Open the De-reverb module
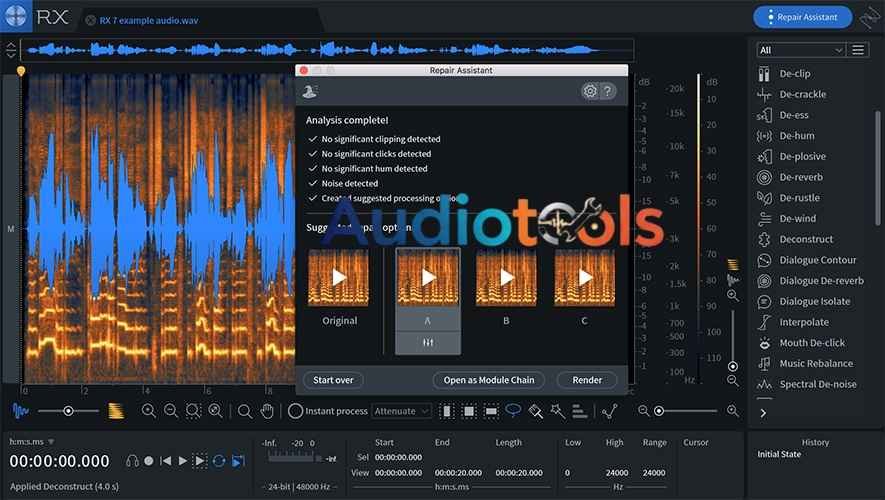This screenshot has height=500, width=885. (801, 177)
